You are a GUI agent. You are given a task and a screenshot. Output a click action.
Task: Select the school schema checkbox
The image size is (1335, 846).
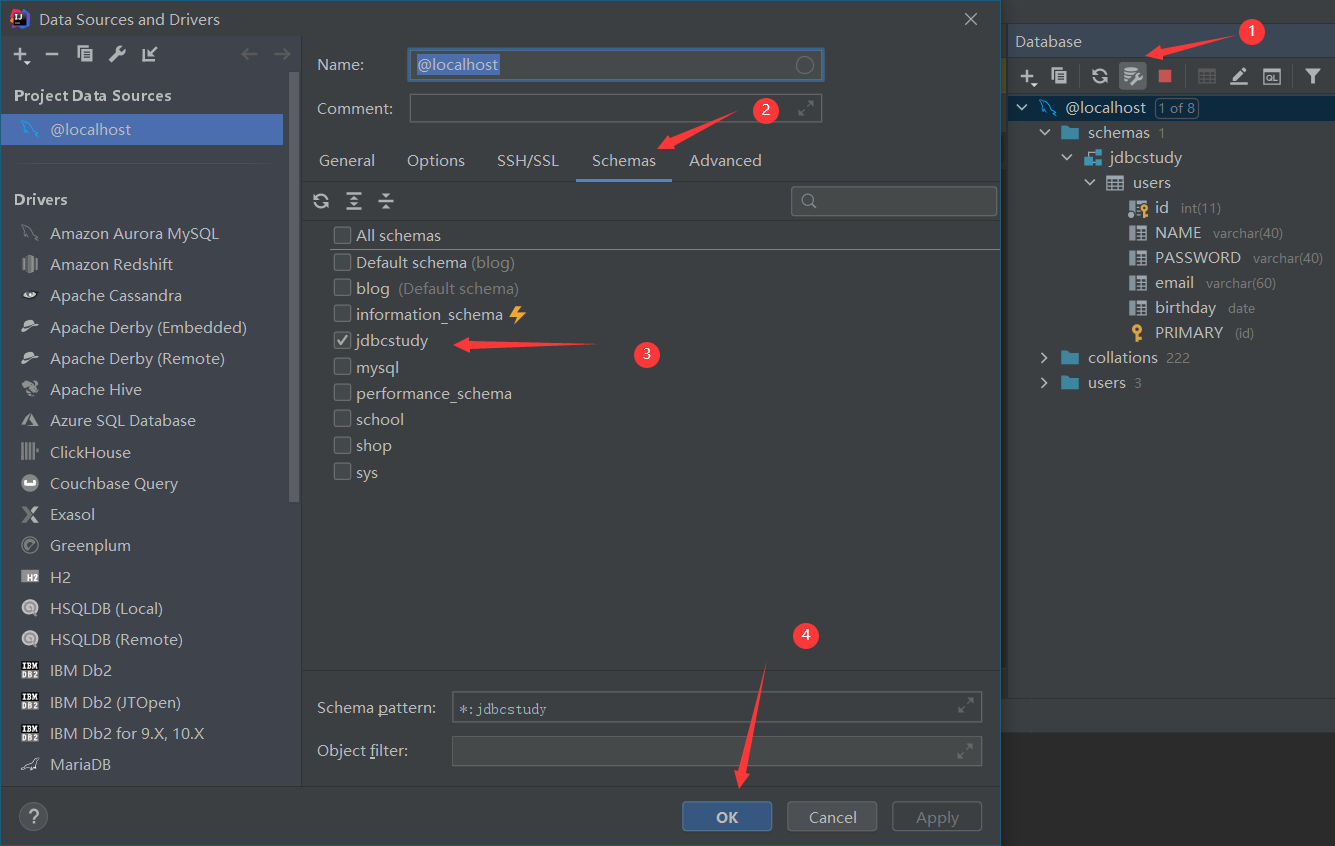point(342,419)
